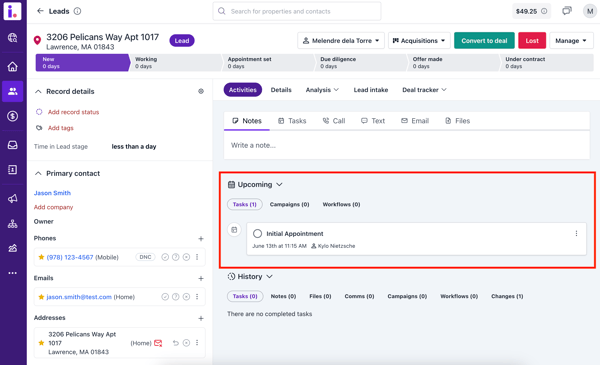
Task: Open the Manage dropdown
Action: pos(571,41)
